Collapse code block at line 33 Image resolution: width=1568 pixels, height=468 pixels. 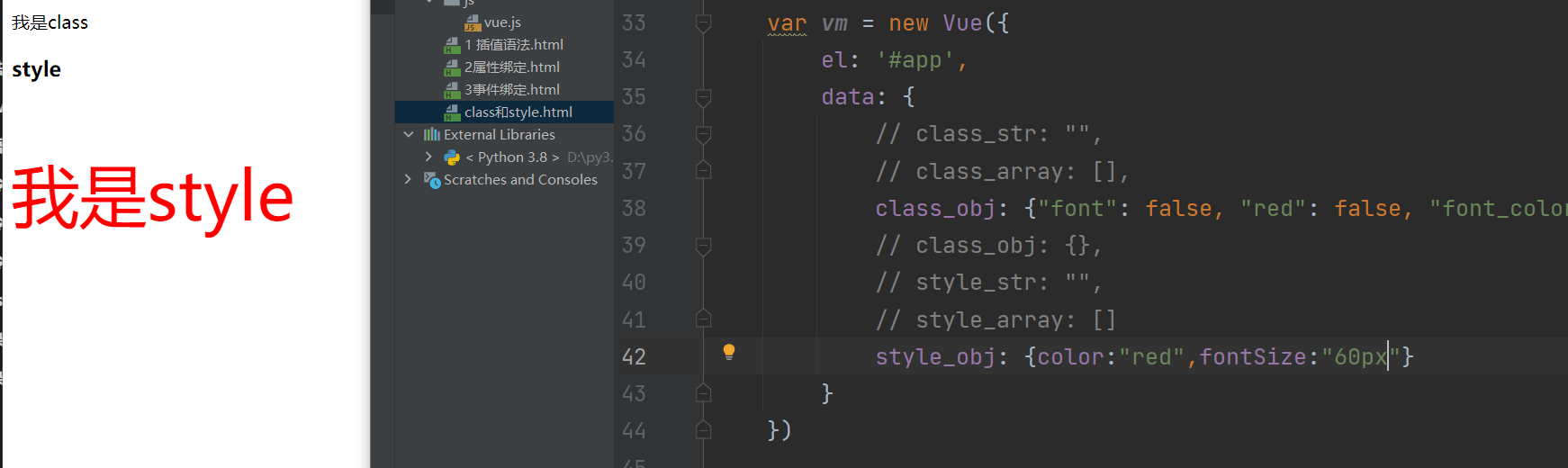pyautogui.click(x=704, y=23)
